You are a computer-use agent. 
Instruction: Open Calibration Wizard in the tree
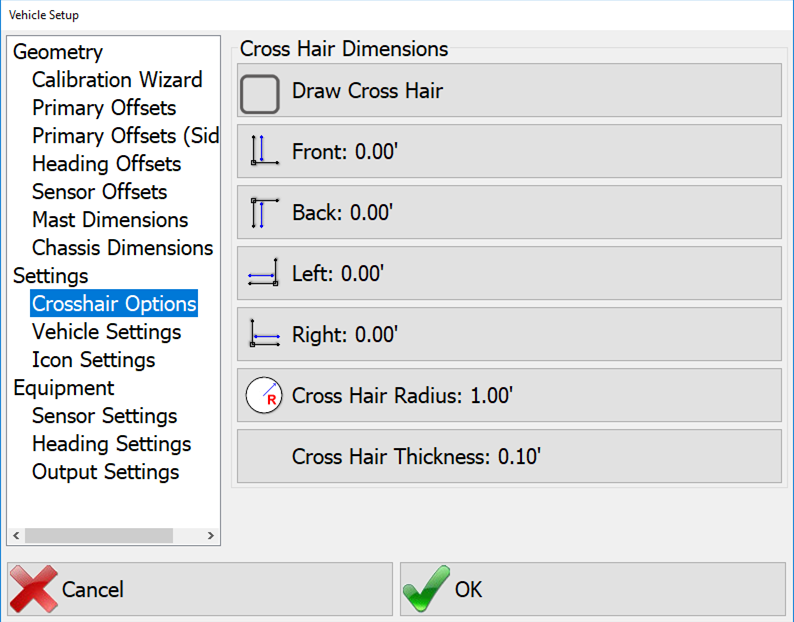[117, 80]
